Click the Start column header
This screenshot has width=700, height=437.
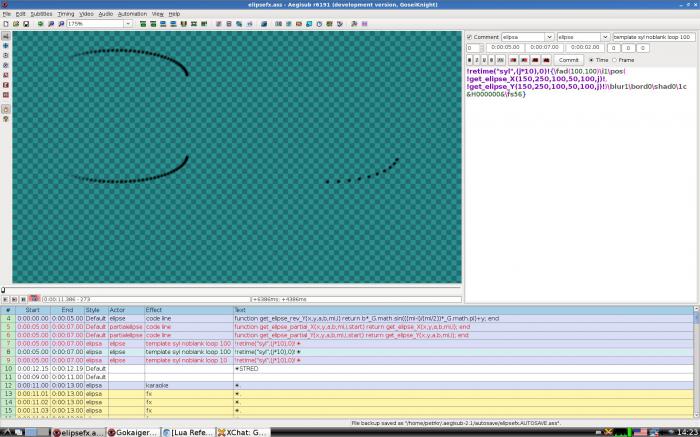[33, 310]
